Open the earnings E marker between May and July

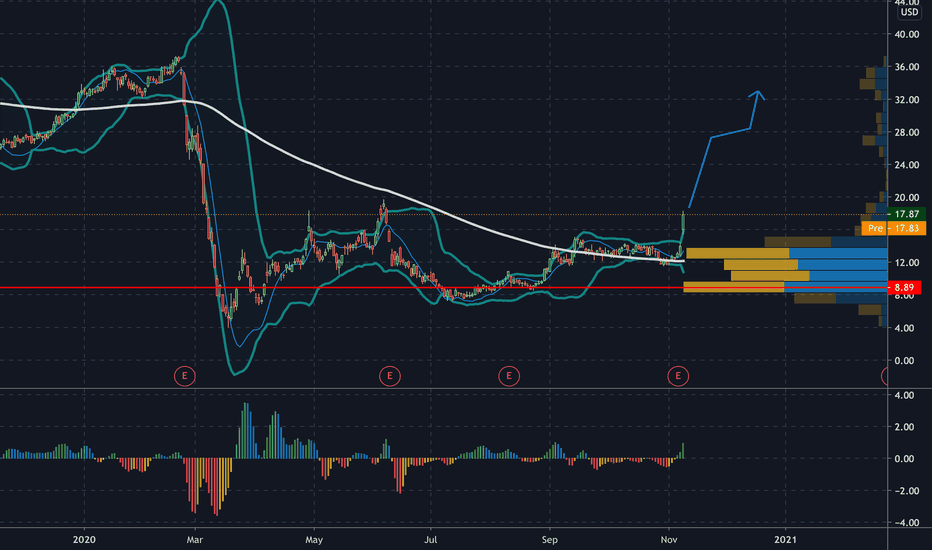(x=389, y=376)
